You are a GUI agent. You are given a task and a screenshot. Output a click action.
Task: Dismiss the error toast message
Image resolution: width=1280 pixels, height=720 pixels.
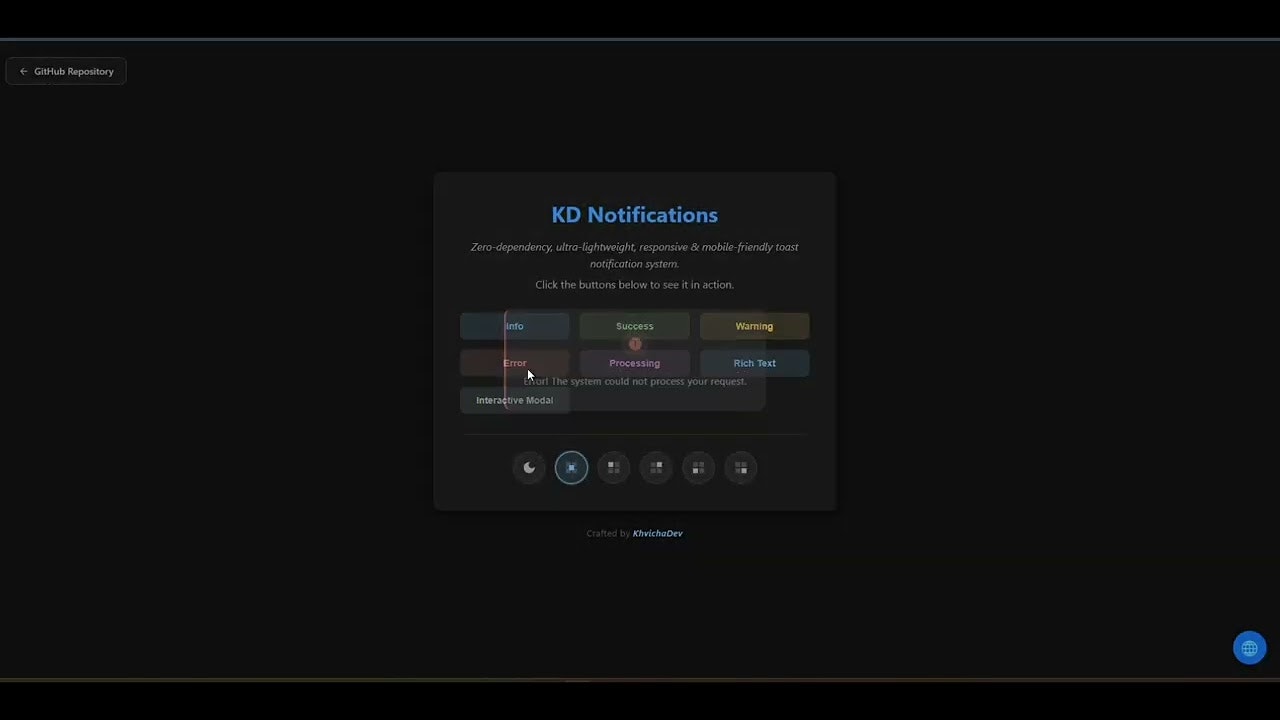pyautogui.click(x=634, y=381)
